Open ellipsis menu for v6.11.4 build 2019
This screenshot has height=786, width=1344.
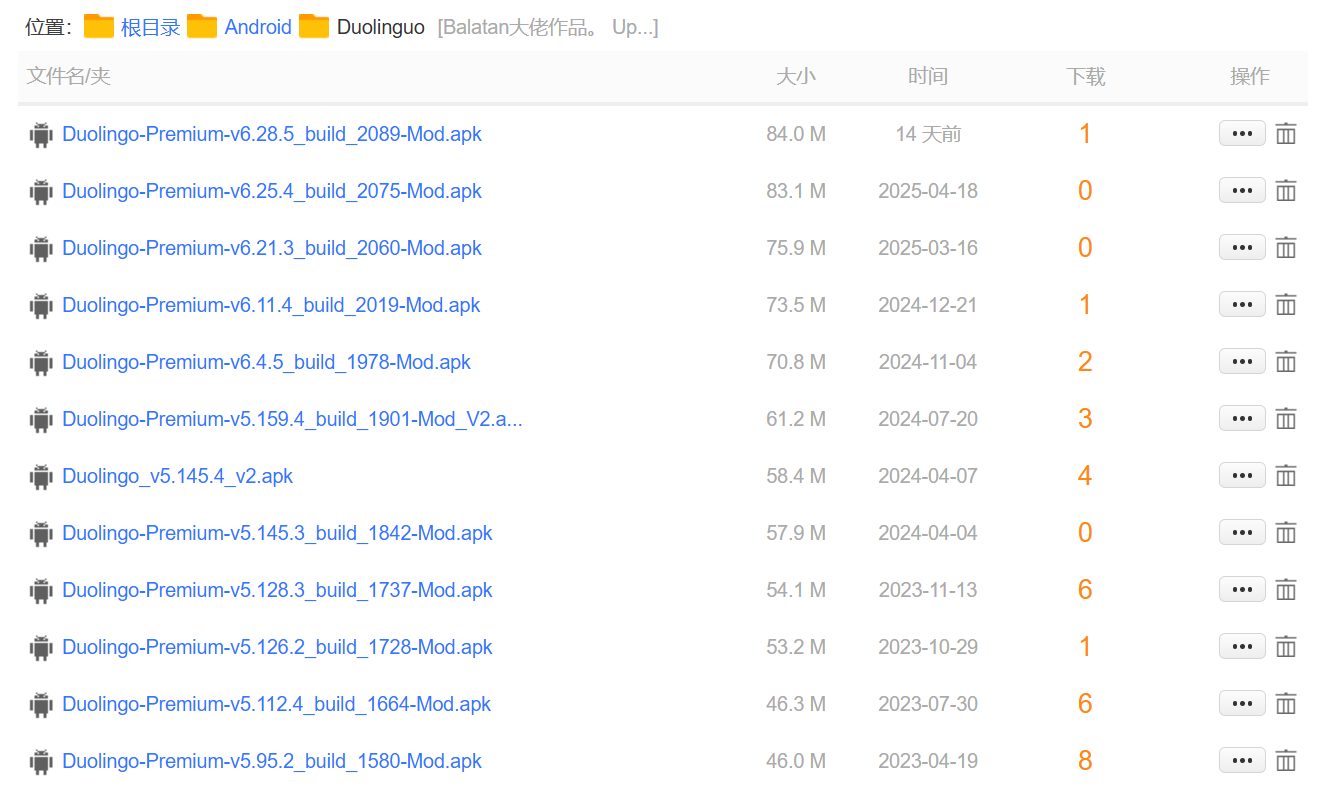[1242, 304]
